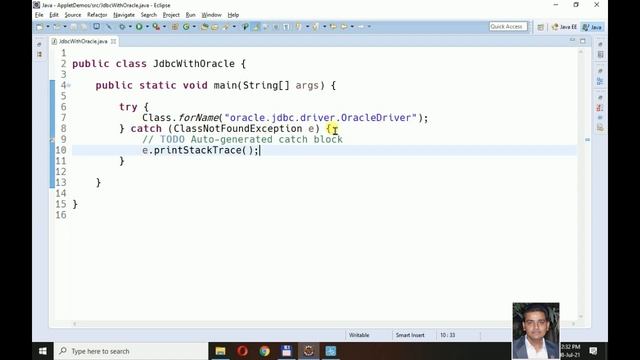This screenshot has height=360, width=640.
Task: Switch to the Java EE perspective
Action: (x=564, y=27)
